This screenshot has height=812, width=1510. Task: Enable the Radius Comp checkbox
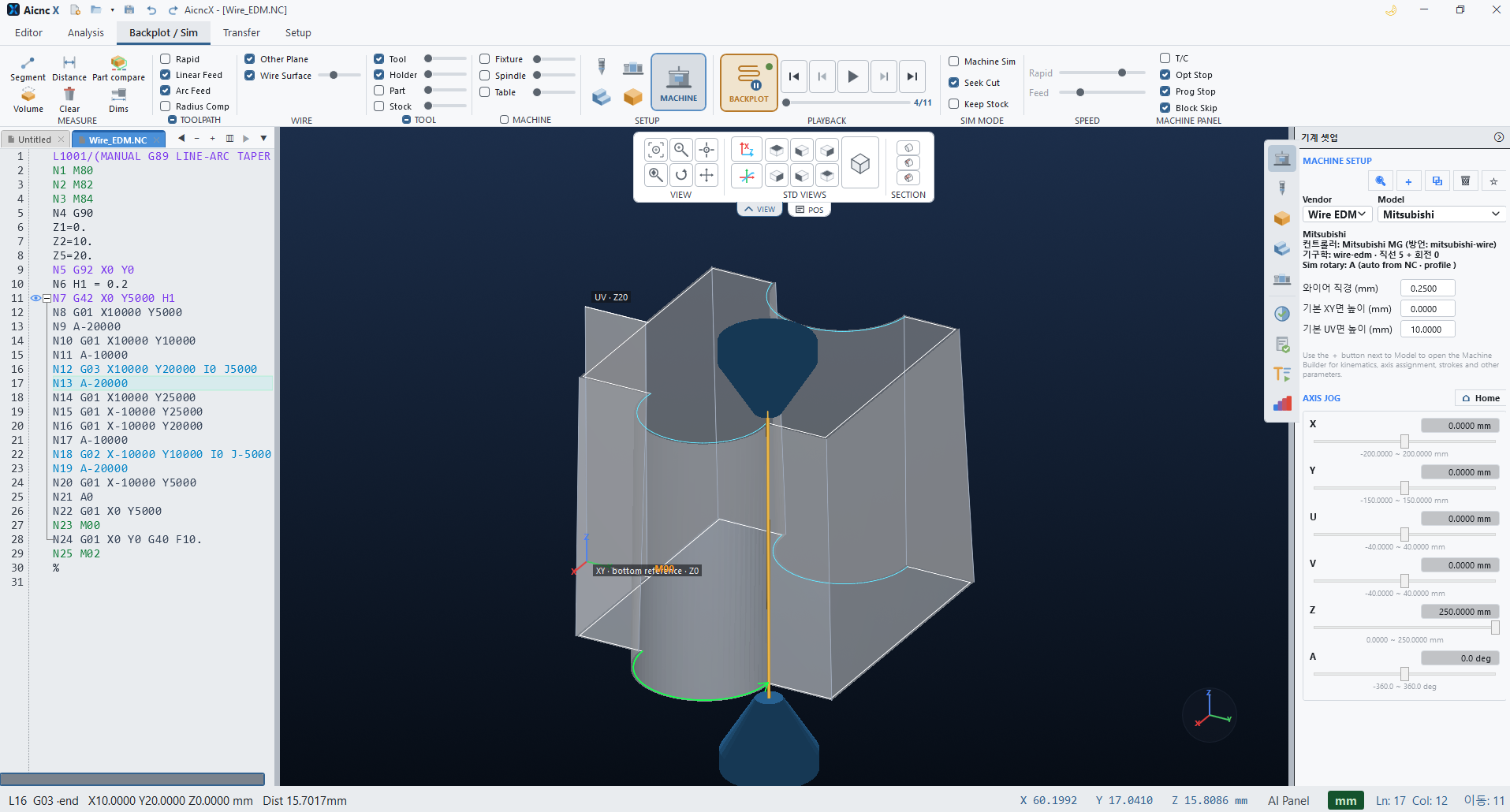click(166, 106)
